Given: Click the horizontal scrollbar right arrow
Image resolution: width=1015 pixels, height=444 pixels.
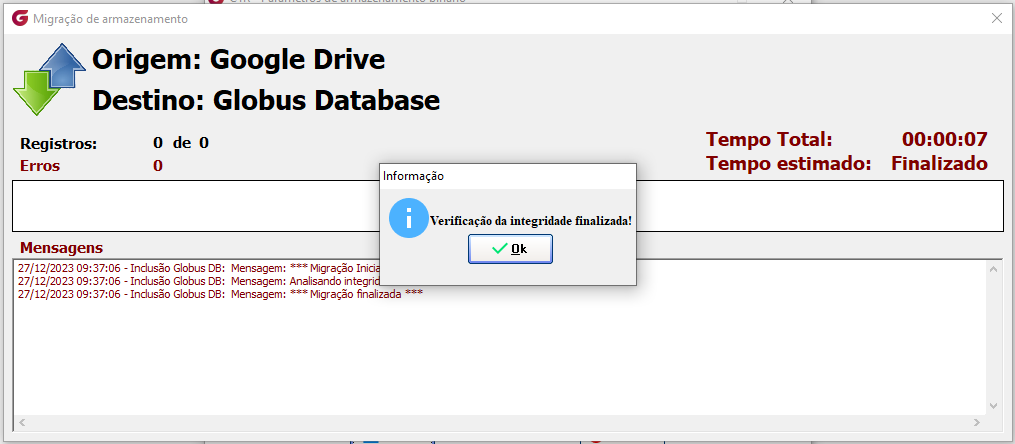Looking at the screenshot, I should tap(977, 422).
